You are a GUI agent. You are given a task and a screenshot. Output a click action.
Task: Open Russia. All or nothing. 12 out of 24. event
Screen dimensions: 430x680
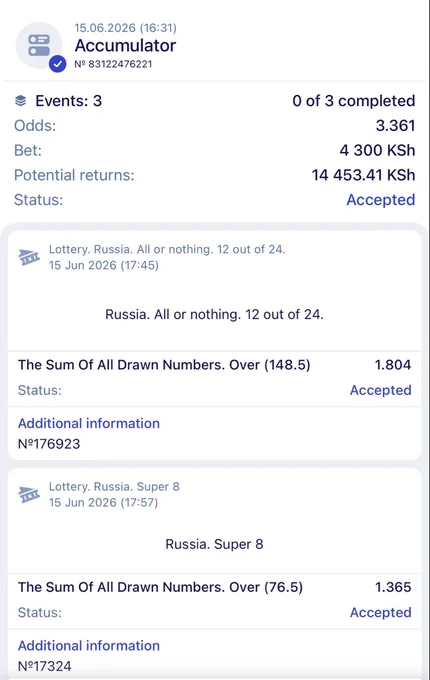(x=215, y=314)
